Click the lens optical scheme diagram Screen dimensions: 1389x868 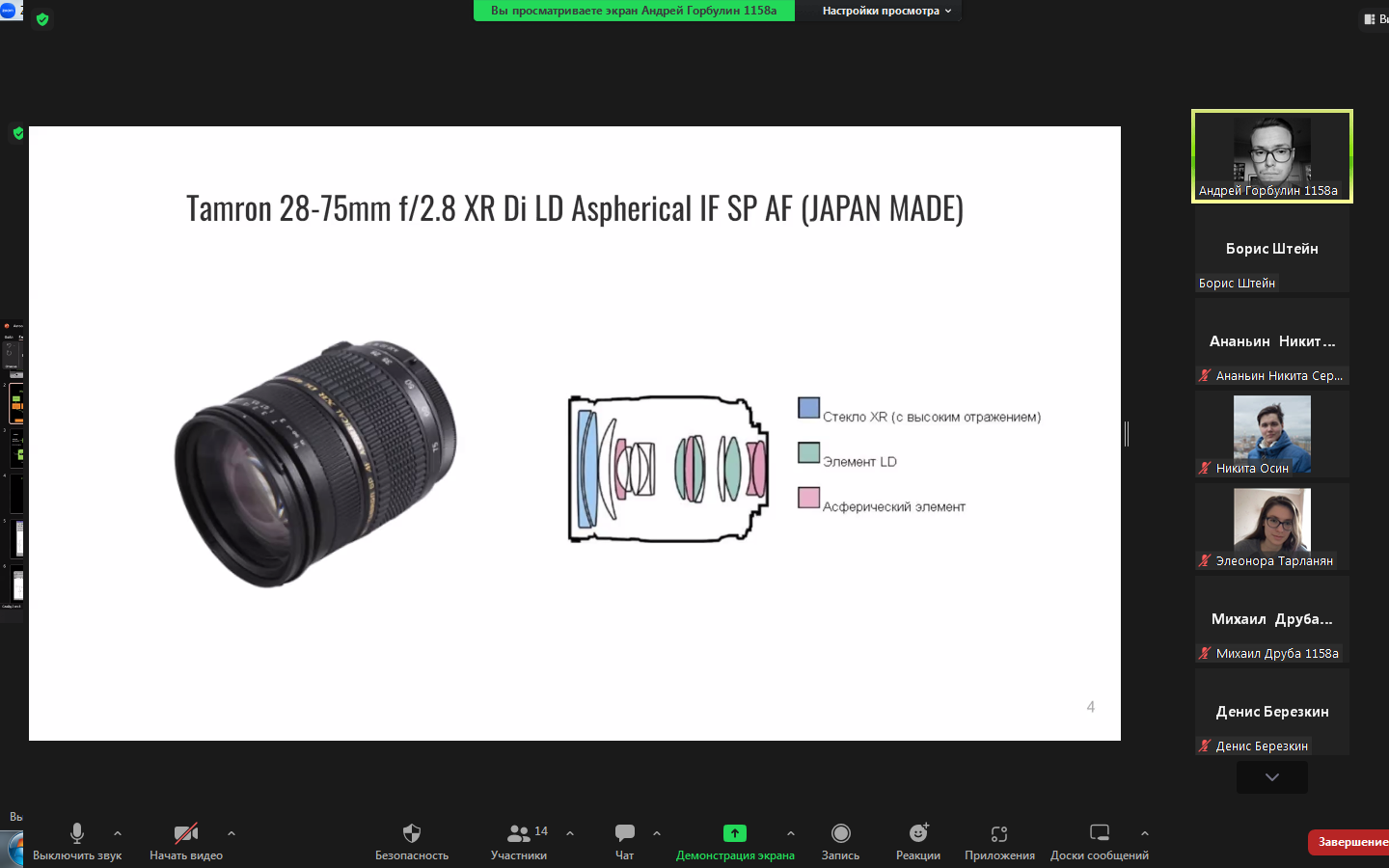pyautogui.click(x=668, y=469)
